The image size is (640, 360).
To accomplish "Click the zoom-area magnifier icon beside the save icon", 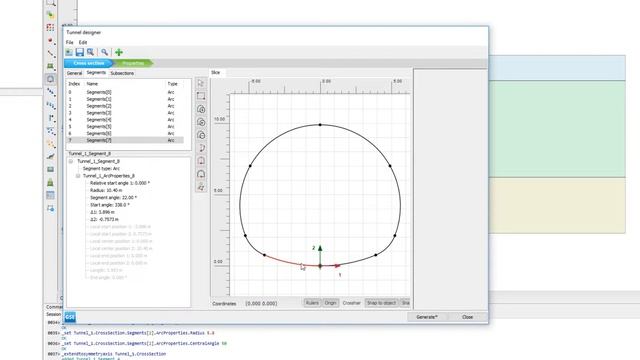I will 91,52.
